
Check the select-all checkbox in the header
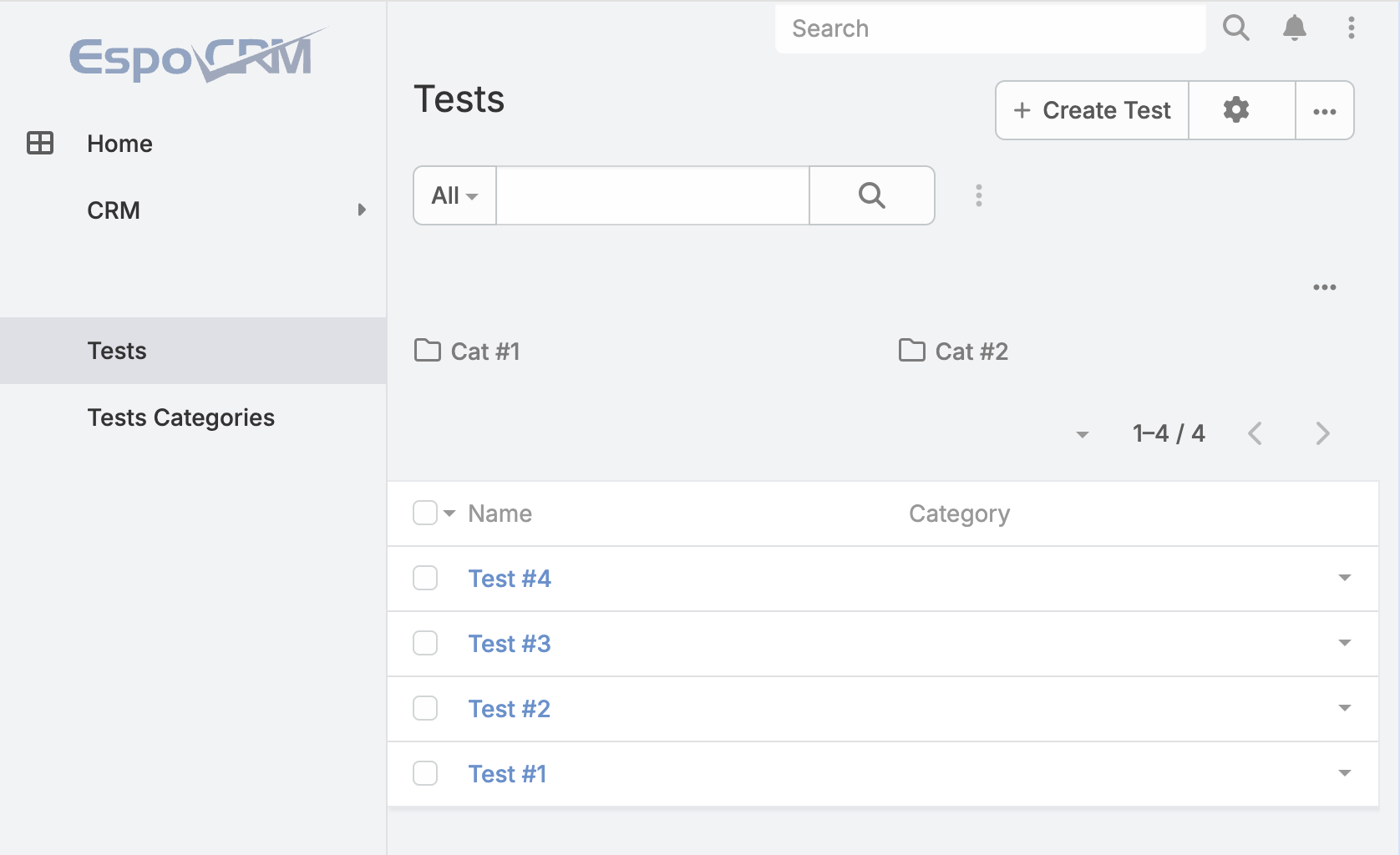(425, 513)
